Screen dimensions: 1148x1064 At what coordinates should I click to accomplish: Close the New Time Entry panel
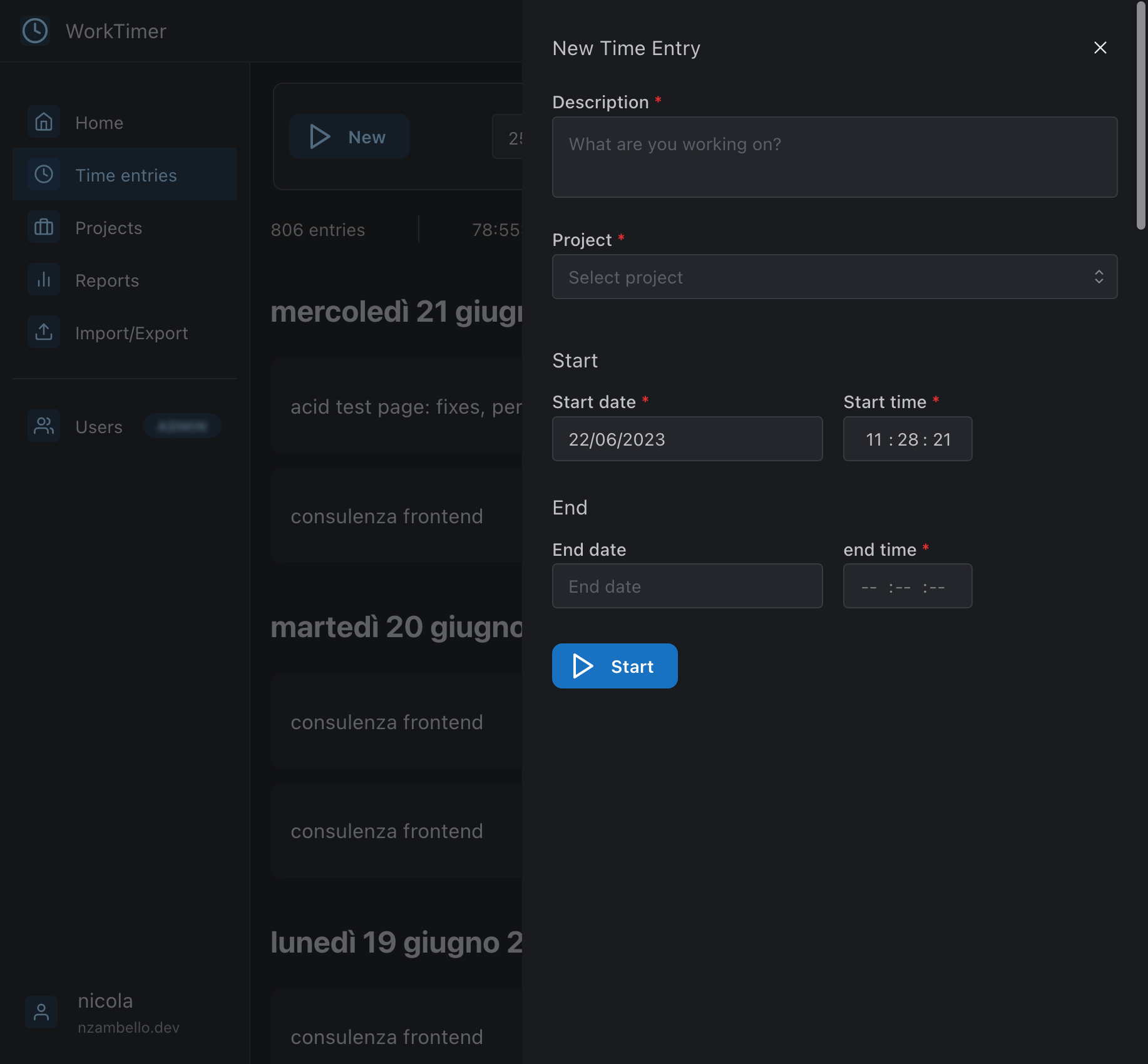click(1100, 48)
